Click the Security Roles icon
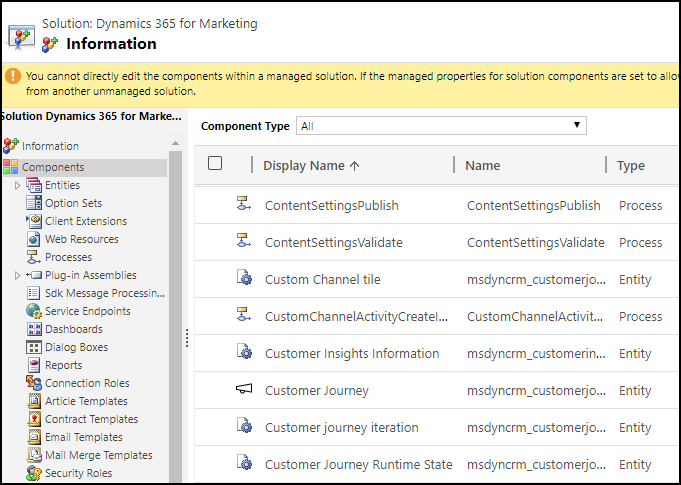 [x=34, y=473]
